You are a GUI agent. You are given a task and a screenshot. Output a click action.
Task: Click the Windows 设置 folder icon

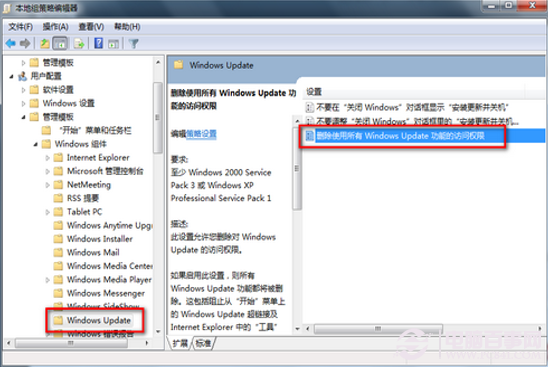click(x=34, y=103)
